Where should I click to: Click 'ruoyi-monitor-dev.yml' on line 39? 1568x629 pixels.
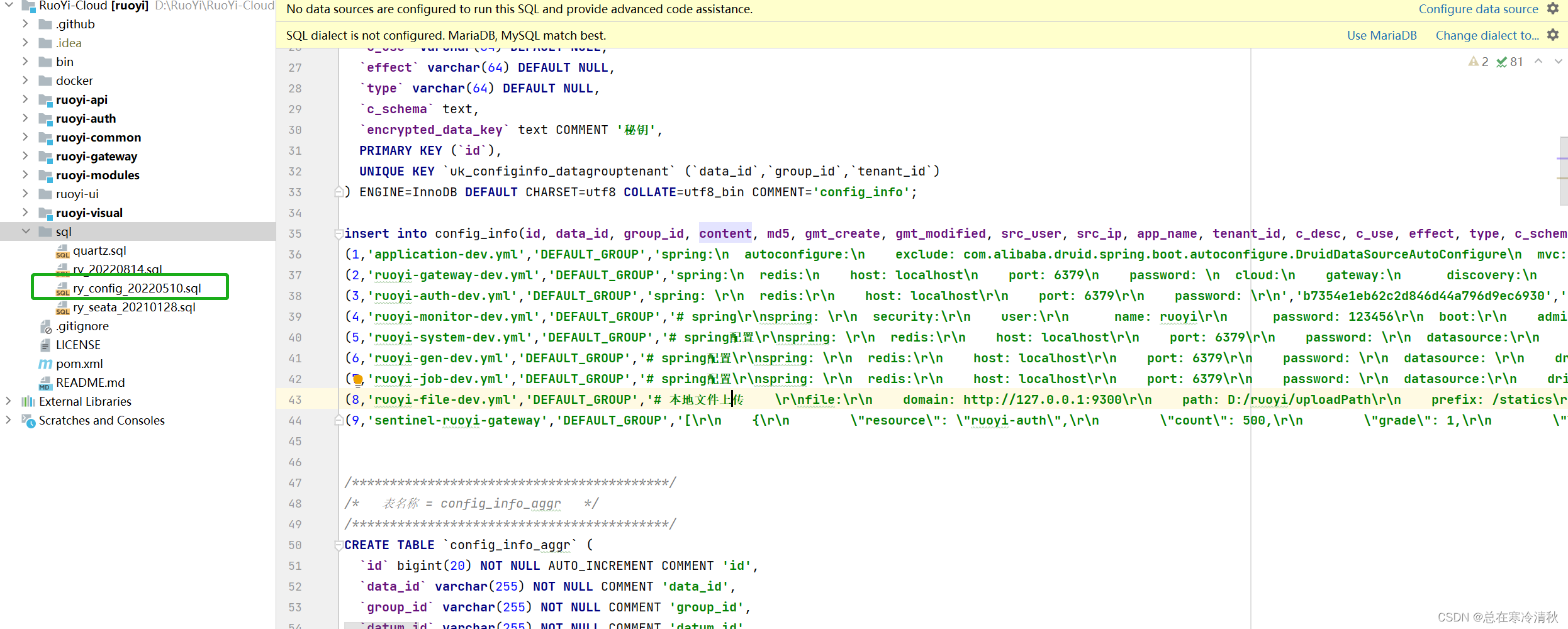454,317
